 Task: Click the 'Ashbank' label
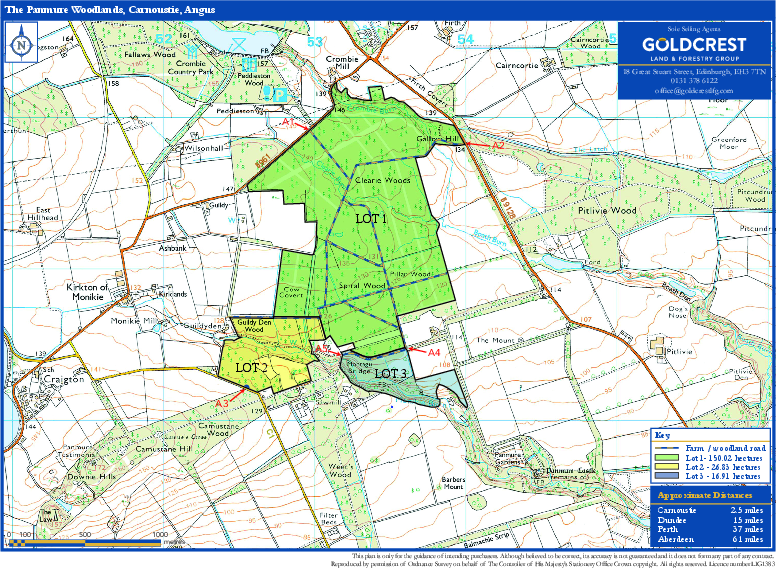tap(174, 249)
